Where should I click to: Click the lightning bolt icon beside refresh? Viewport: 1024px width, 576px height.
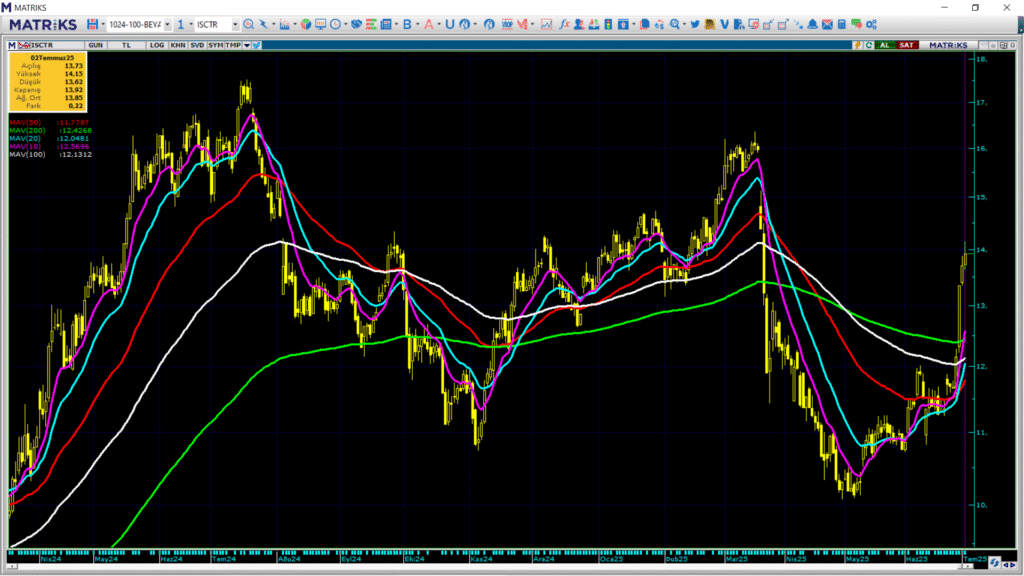coord(857,45)
